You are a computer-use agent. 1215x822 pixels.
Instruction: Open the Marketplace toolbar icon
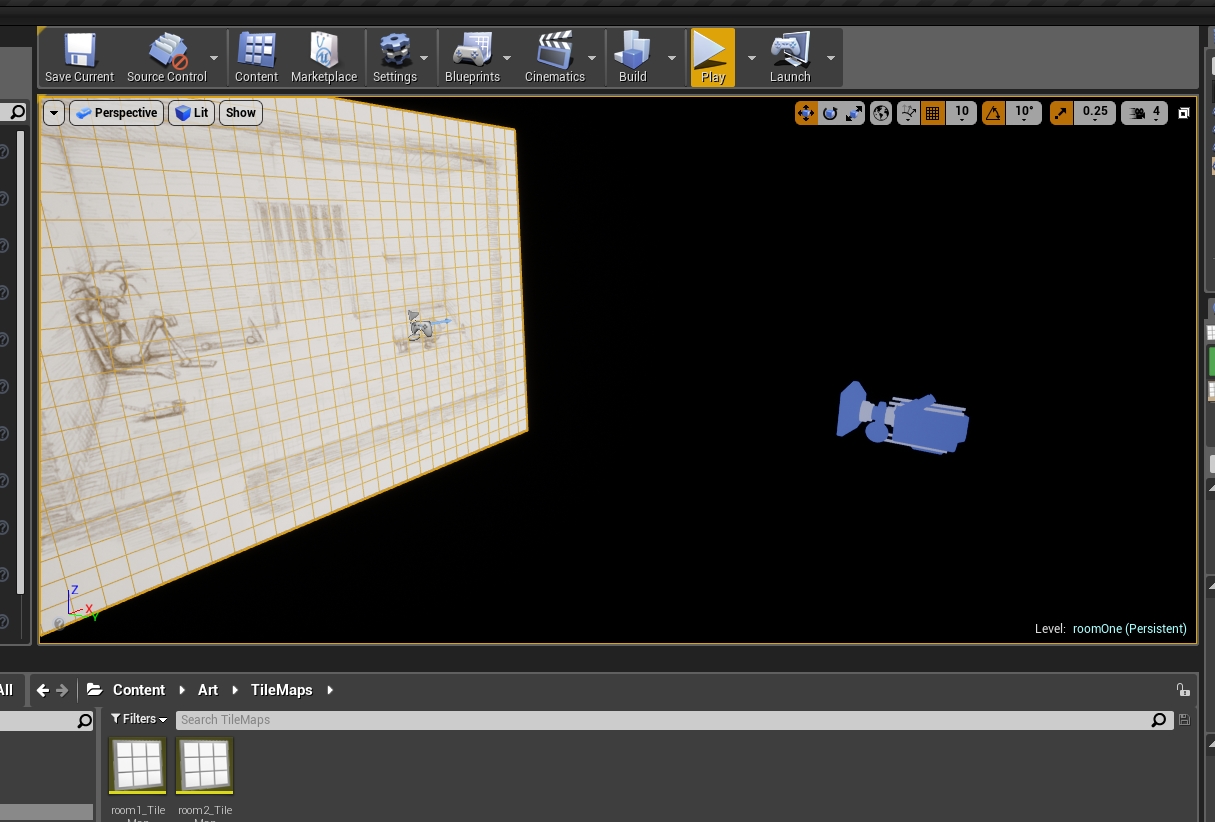pos(324,58)
